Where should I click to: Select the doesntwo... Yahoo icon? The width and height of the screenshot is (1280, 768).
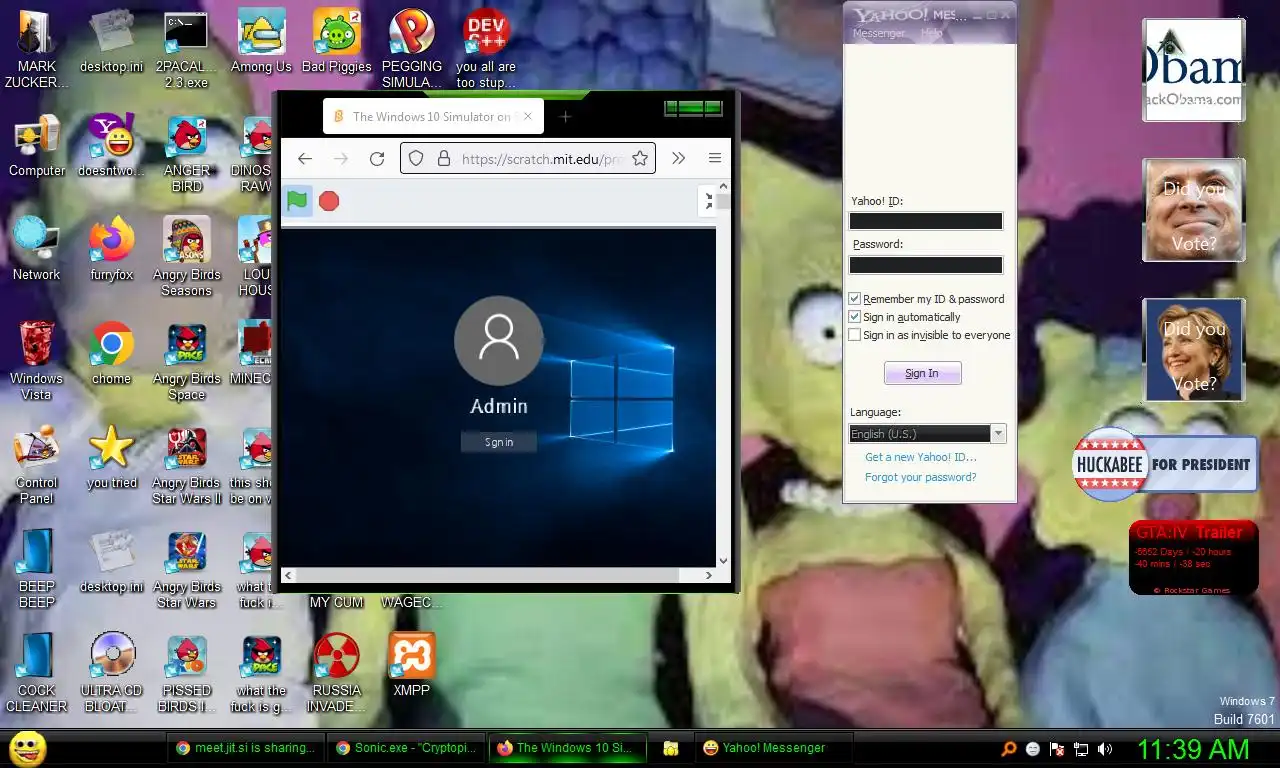pos(111,146)
